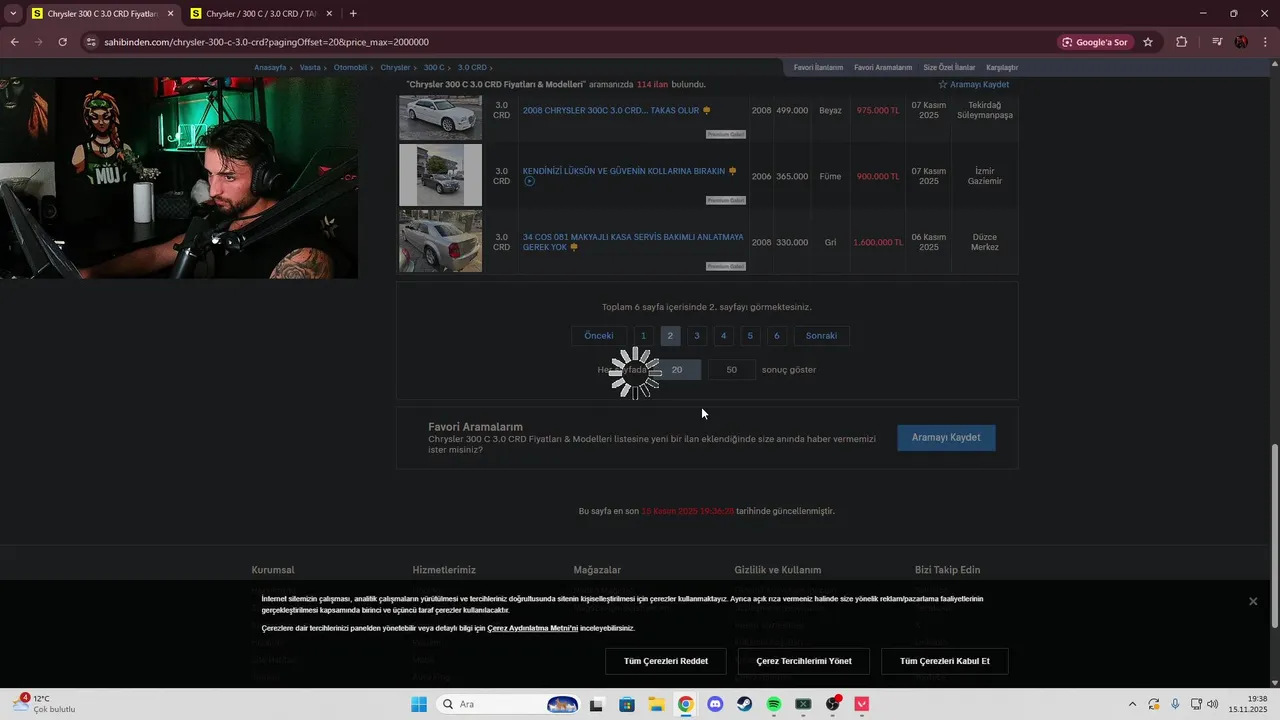Open the Chrysler breadcrumb link
The image size is (1280, 720).
pos(395,67)
